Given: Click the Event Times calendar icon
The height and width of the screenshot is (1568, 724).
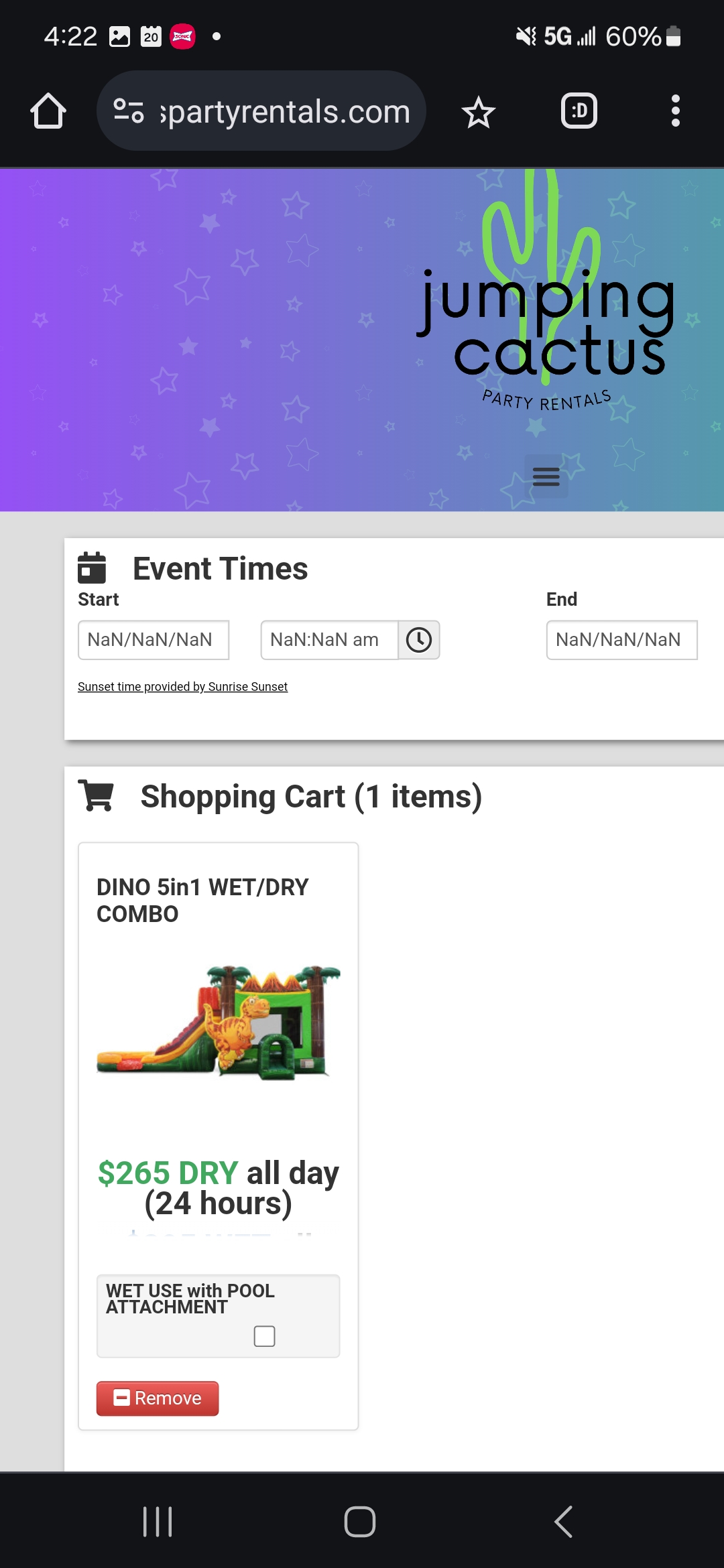Looking at the screenshot, I should [92, 568].
